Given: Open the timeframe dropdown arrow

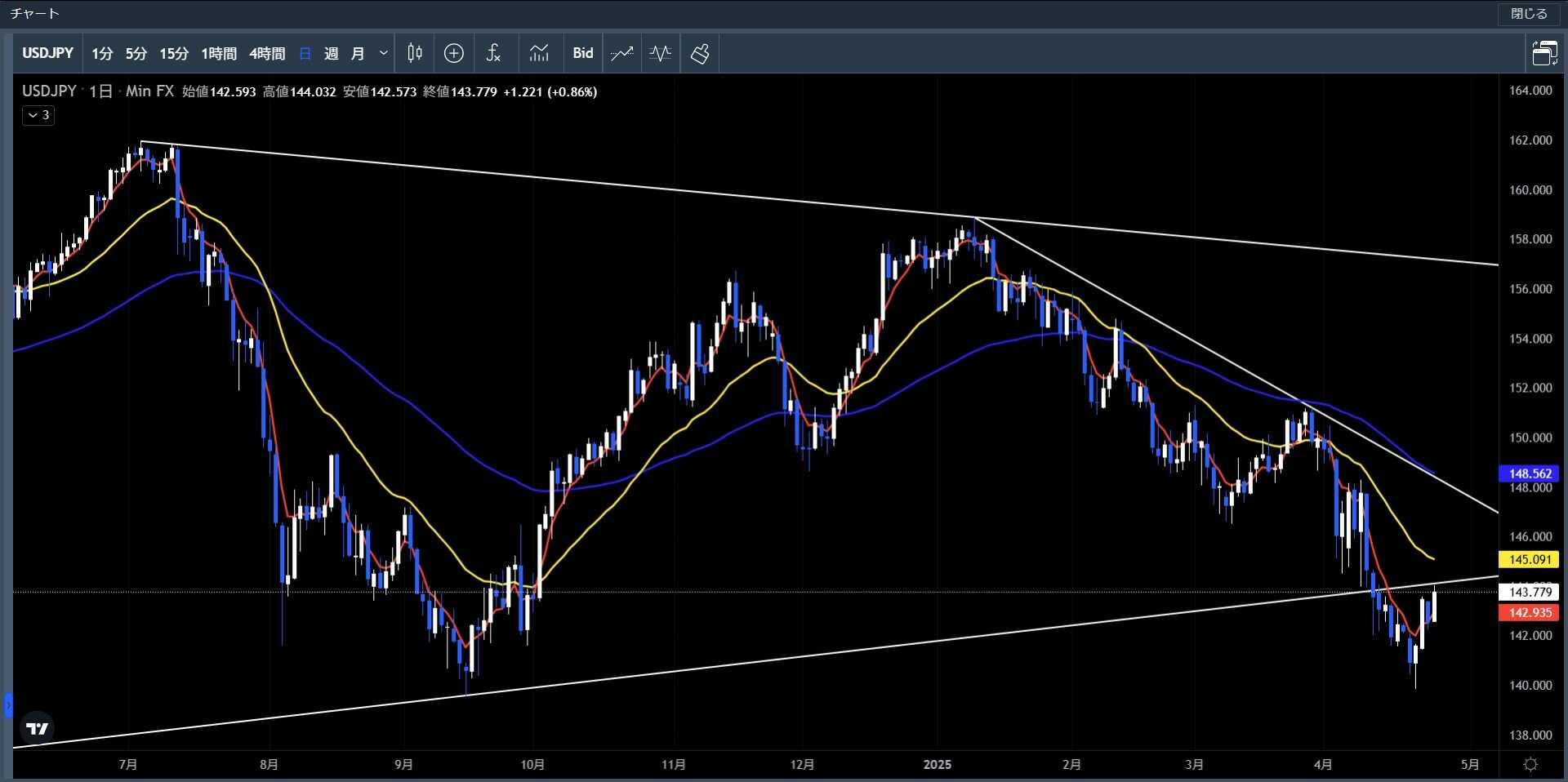Looking at the screenshot, I should (383, 53).
